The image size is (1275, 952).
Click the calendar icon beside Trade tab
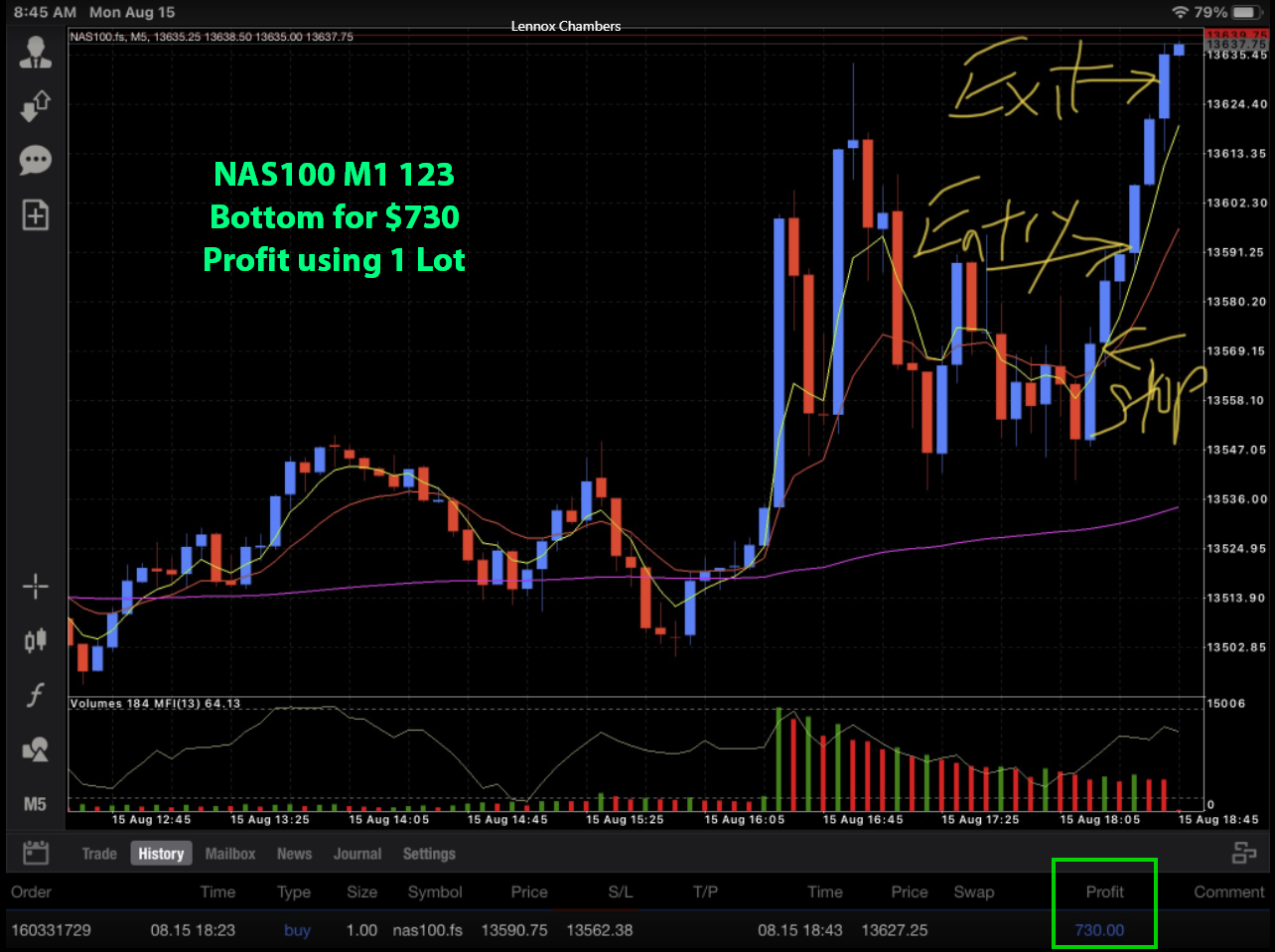coord(36,853)
